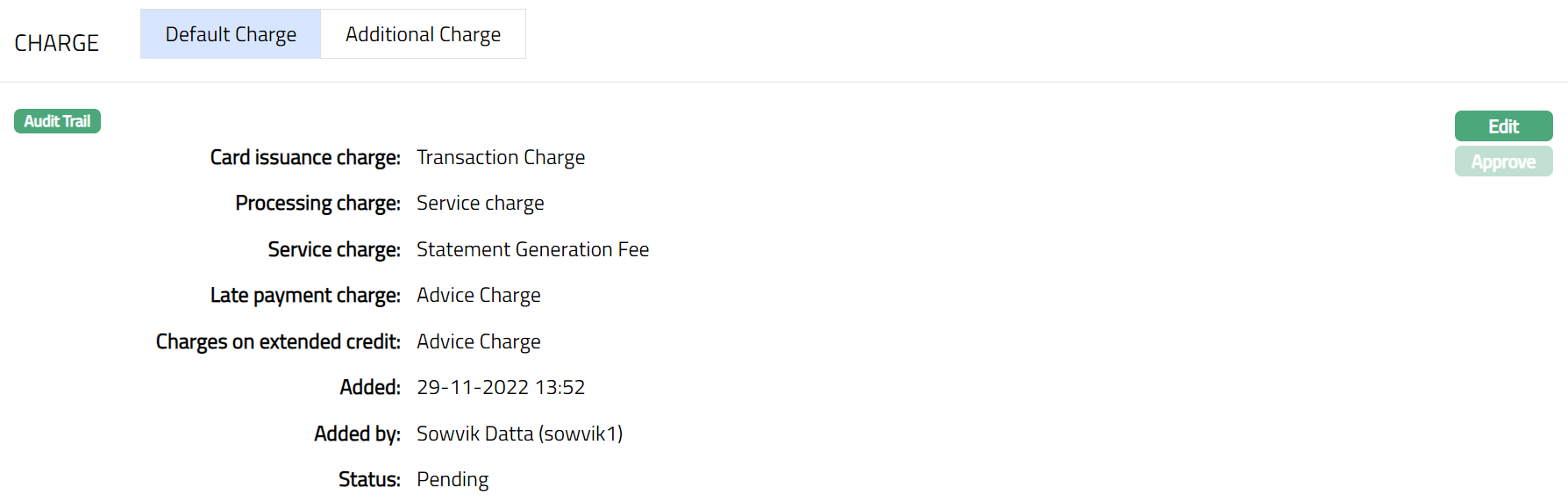This screenshot has width=1568, height=502.
Task: Open the Audit Trail
Action: [x=57, y=121]
